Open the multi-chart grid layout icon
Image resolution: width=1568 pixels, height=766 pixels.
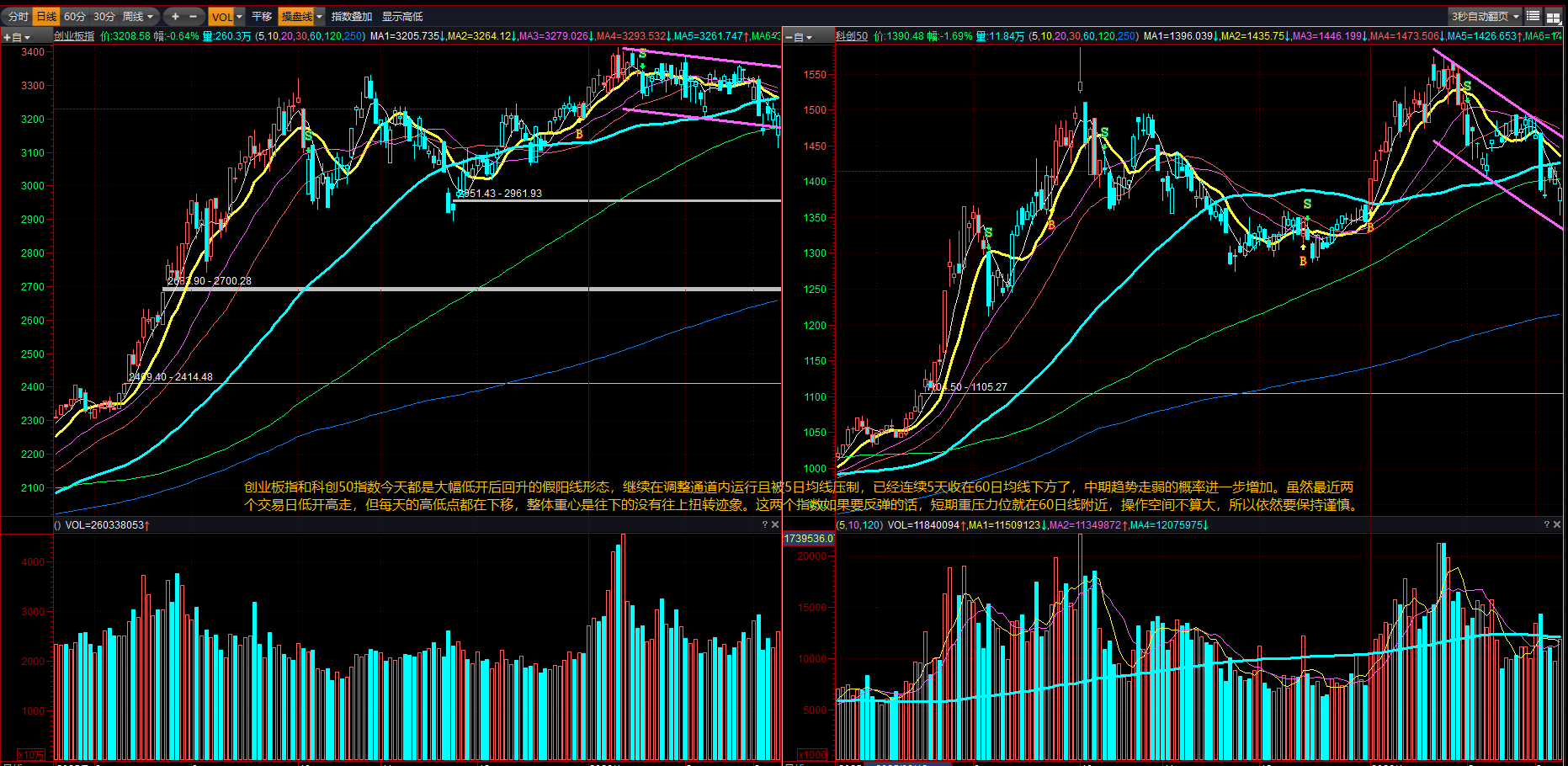(1554, 17)
